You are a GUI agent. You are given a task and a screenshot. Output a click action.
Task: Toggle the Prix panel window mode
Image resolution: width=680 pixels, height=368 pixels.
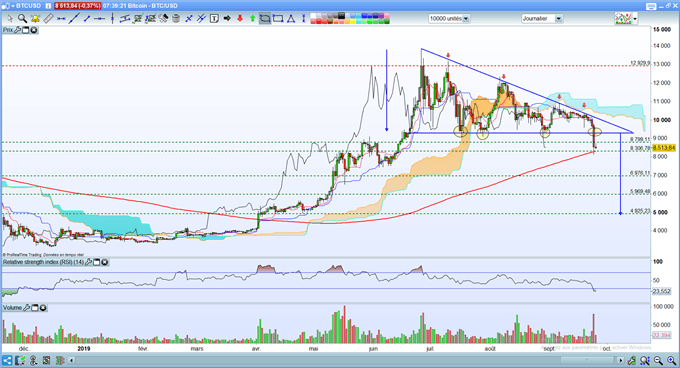point(26,30)
